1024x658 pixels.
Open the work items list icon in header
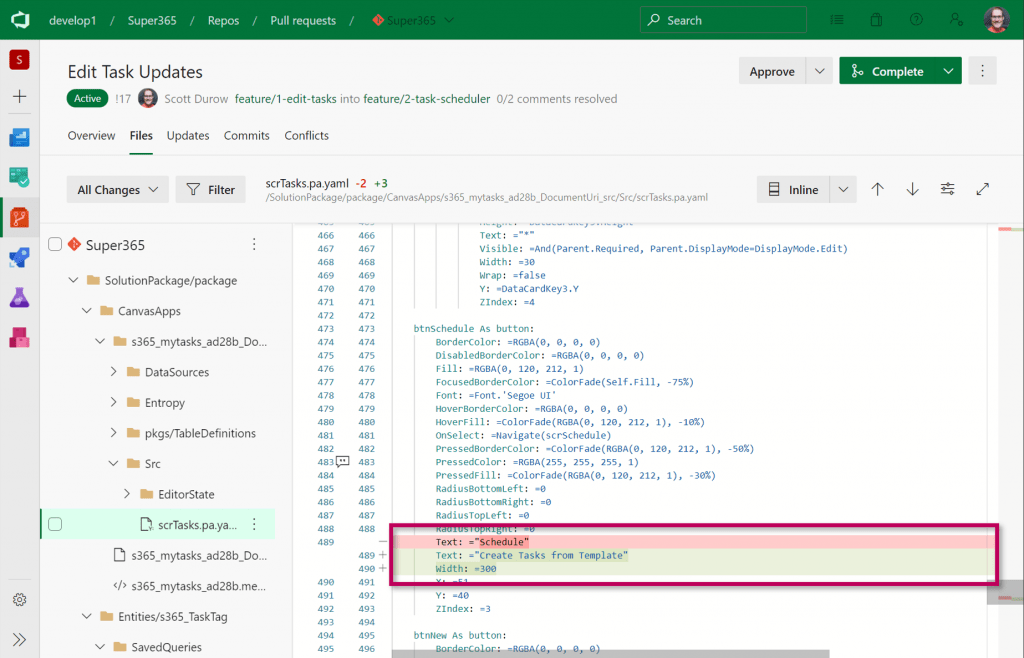(x=837, y=20)
